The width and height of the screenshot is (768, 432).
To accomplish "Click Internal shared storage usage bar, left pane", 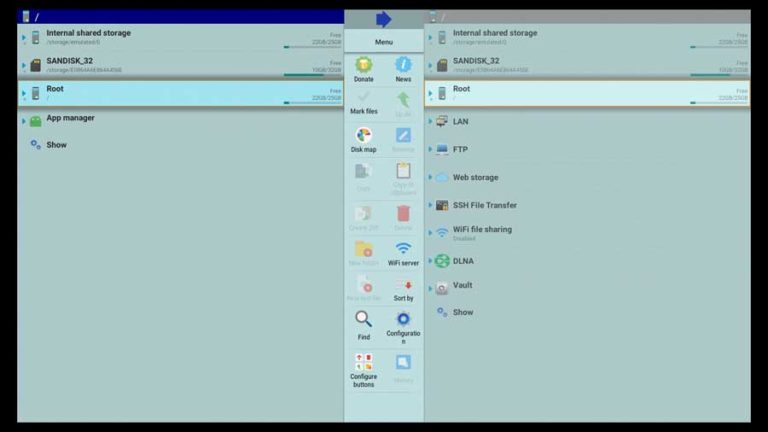I will [x=312, y=47].
